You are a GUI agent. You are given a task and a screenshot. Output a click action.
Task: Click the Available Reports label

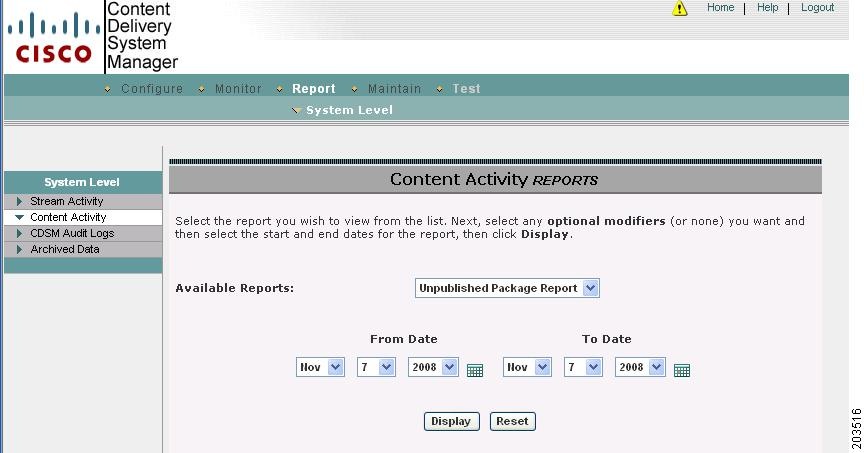pos(235,288)
